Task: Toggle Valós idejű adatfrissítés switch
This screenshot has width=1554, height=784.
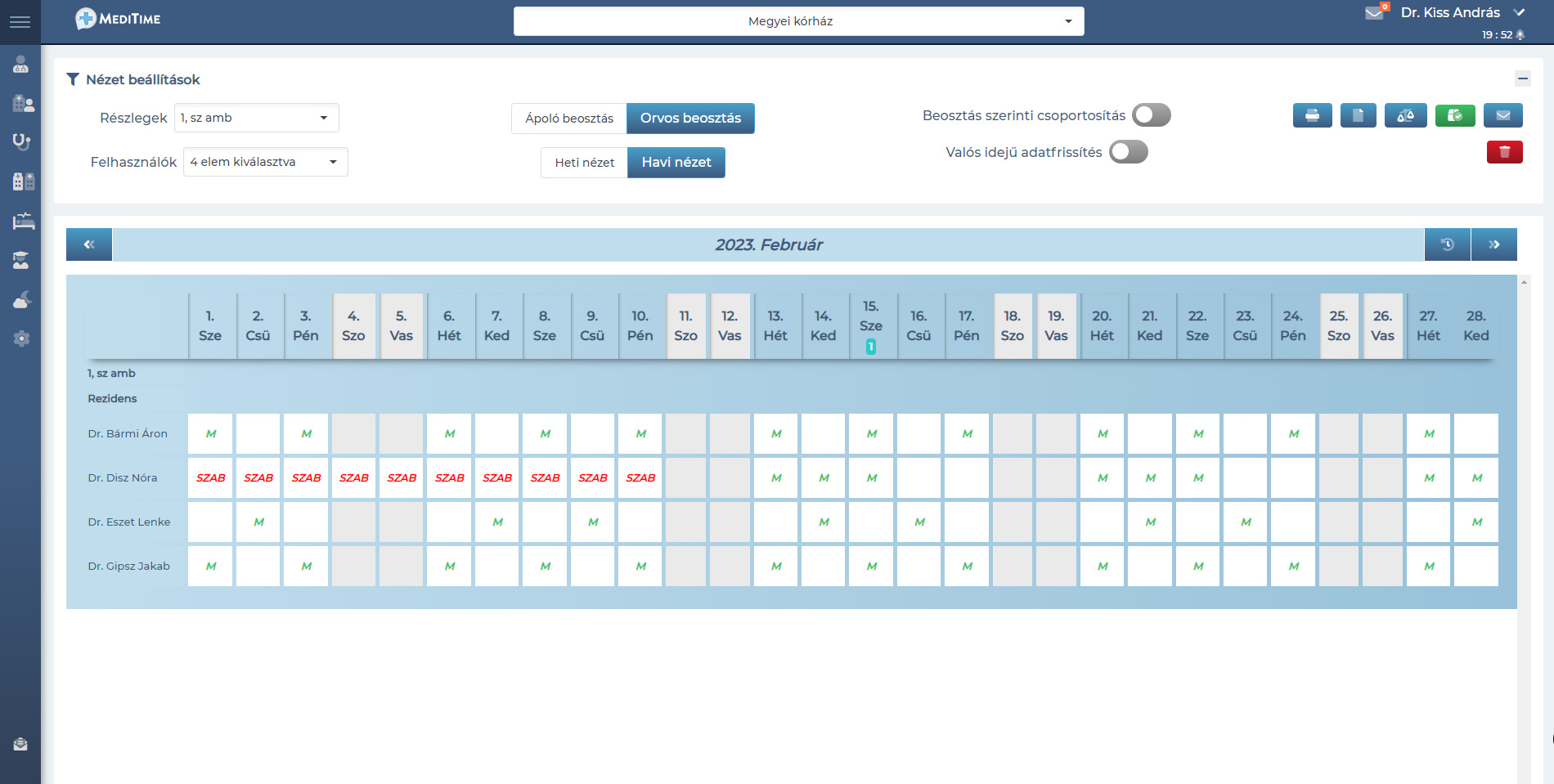Action: point(1128,152)
